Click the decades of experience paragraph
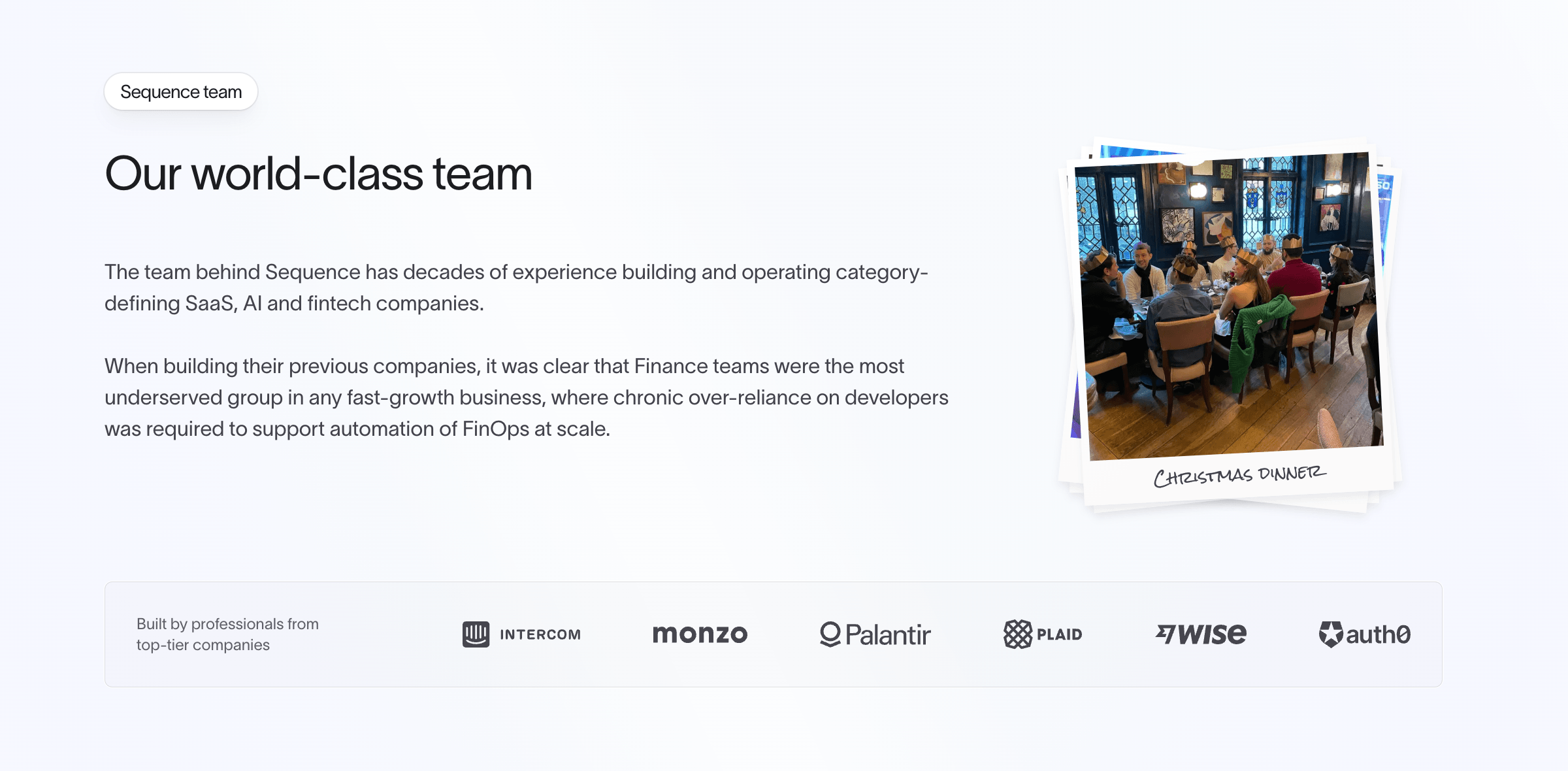 (516, 287)
